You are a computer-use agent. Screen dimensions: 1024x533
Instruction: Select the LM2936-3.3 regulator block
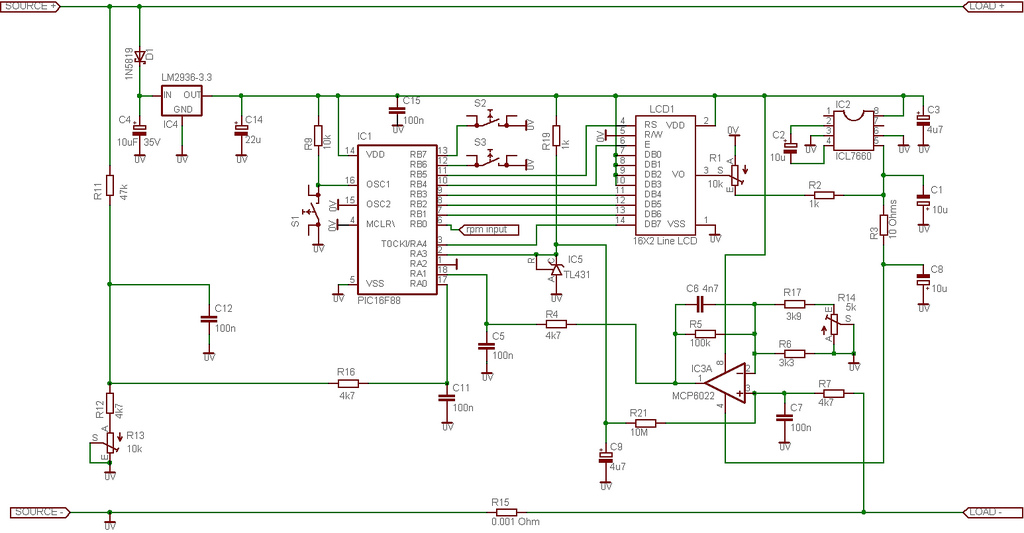[182, 101]
